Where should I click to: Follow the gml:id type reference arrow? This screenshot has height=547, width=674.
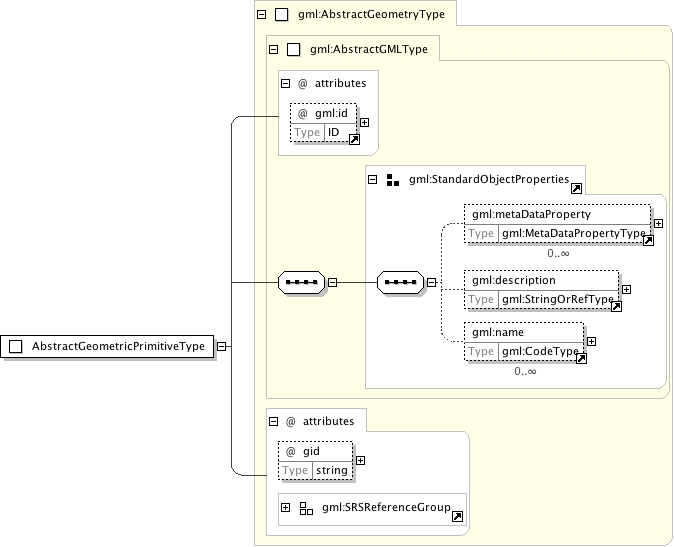click(354, 140)
